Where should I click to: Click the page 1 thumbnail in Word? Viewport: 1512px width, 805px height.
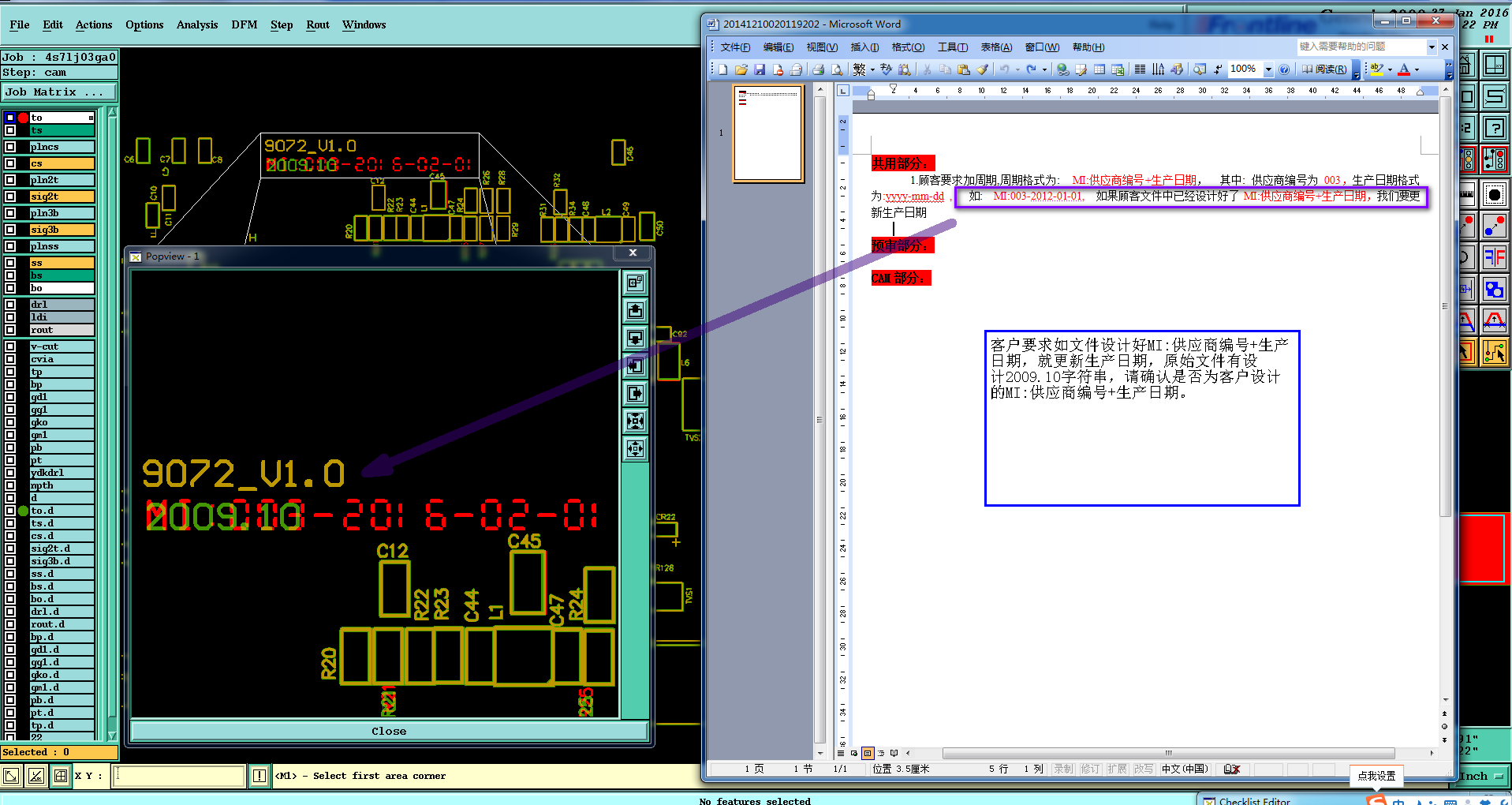coord(768,133)
